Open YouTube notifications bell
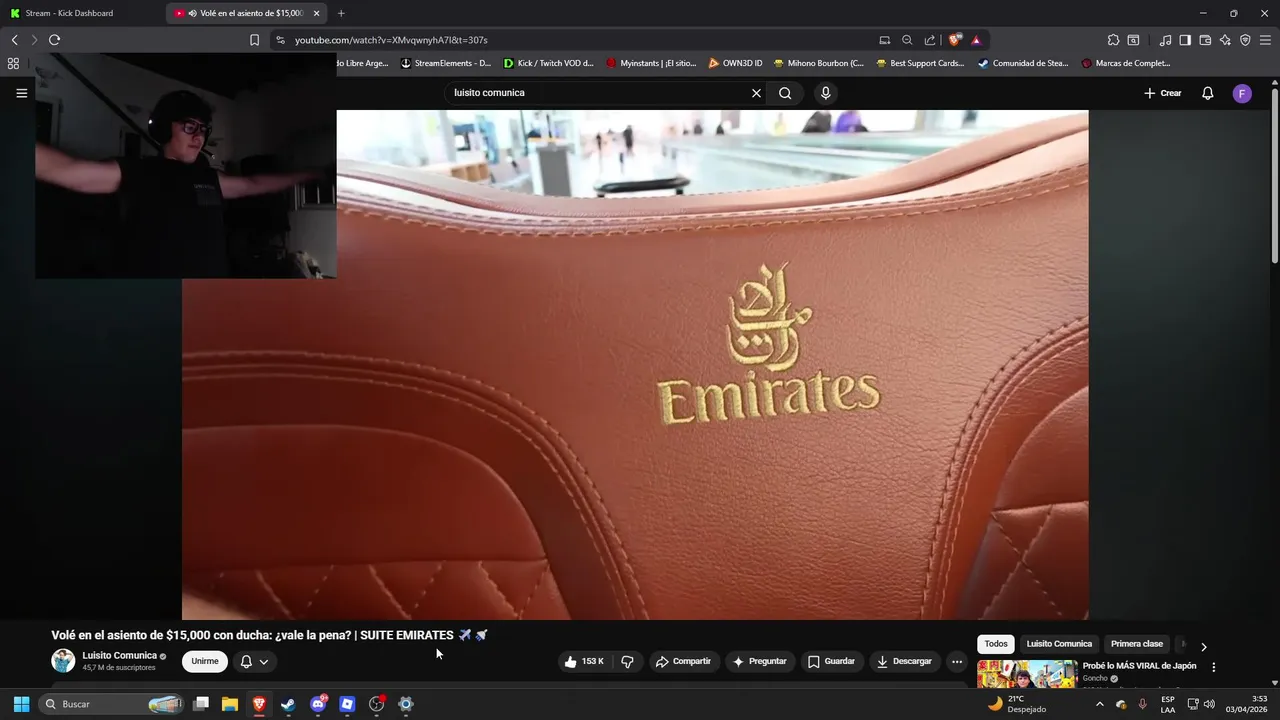 tap(1207, 93)
